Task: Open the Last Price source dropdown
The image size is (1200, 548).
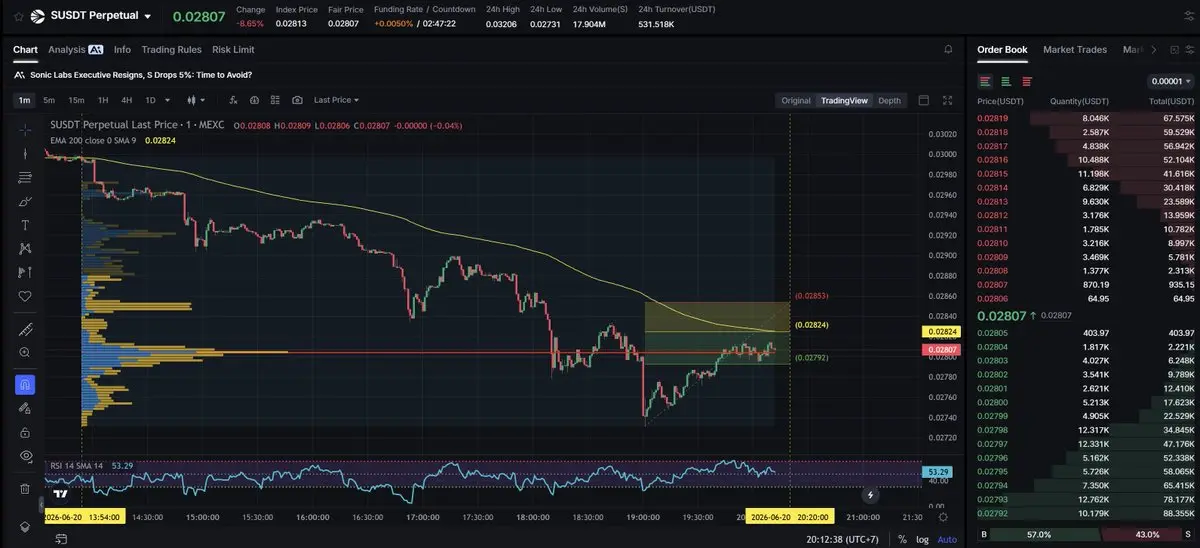Action: coord(336,100)
